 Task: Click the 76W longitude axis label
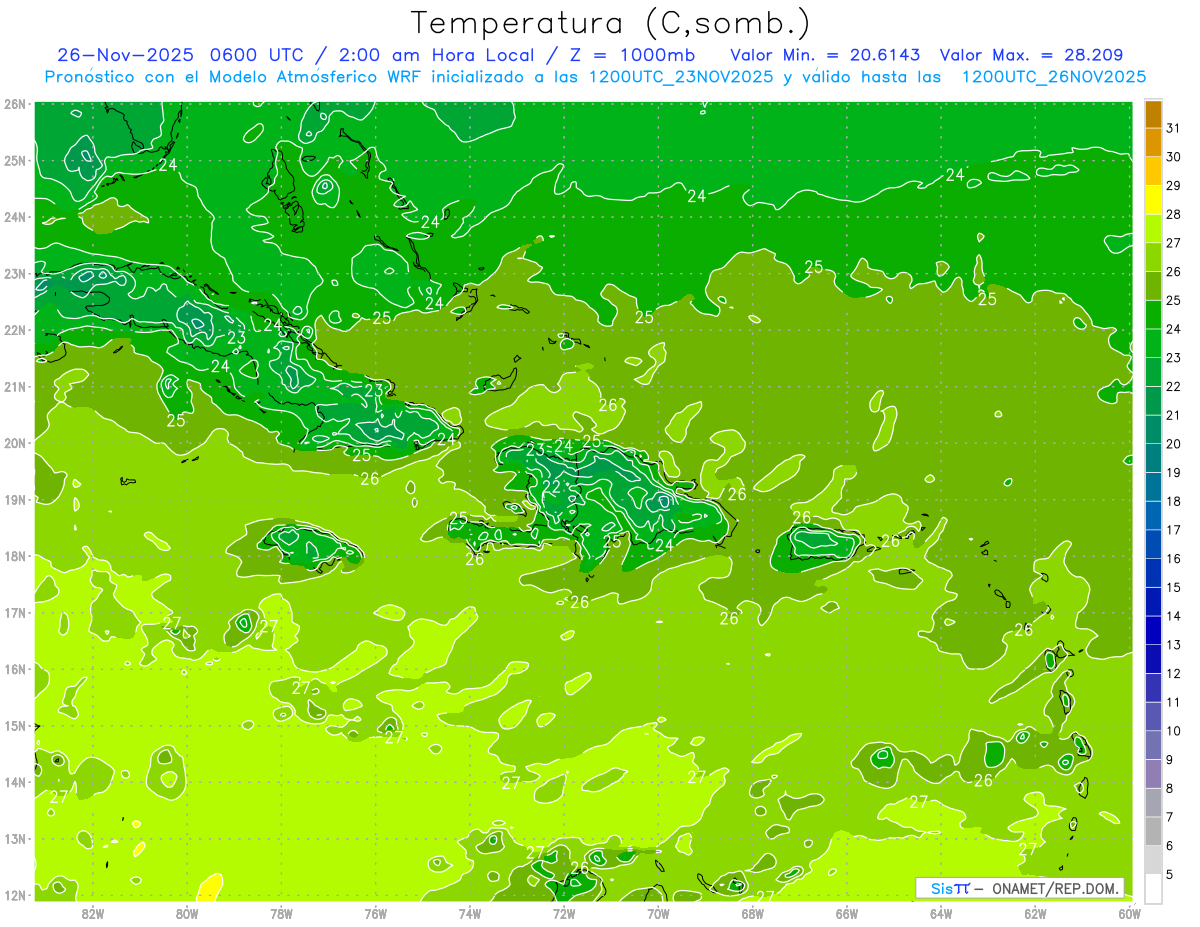point(376,913)
